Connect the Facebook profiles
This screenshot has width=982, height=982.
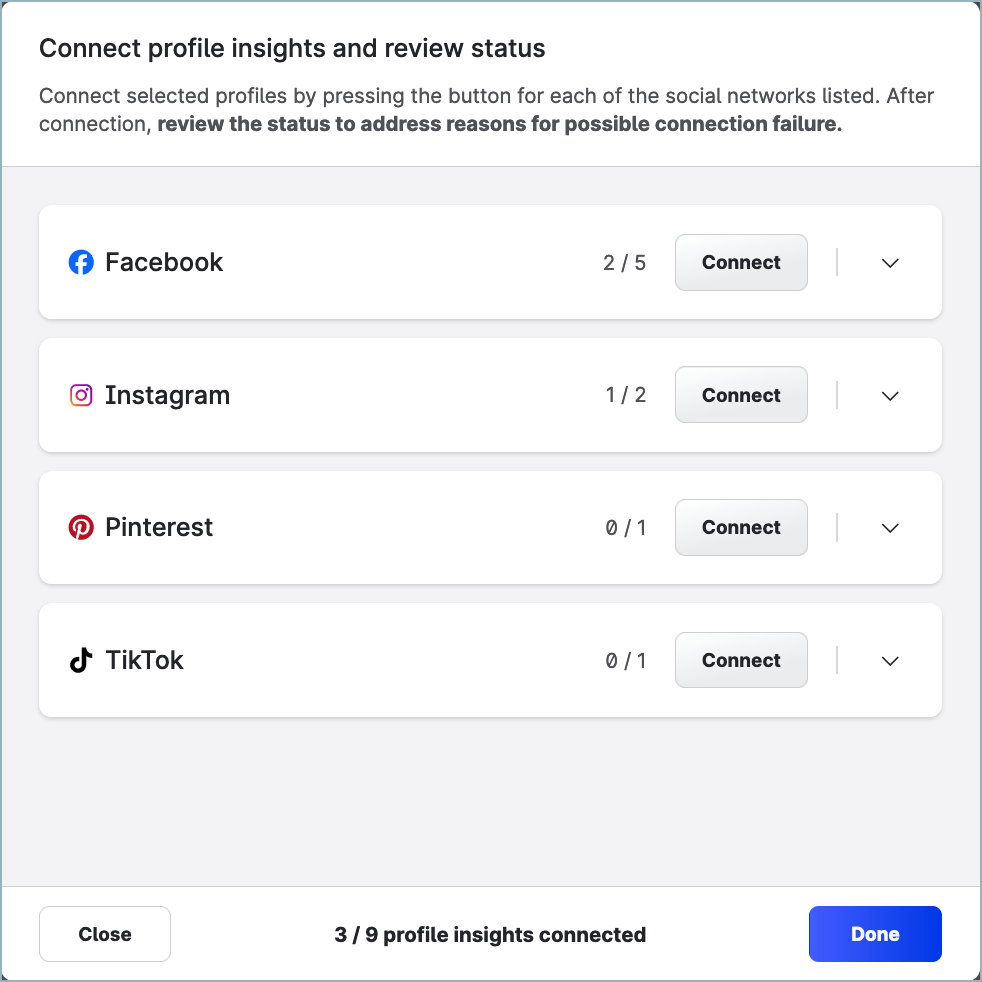pyautogui.click(x=740, y=262)
